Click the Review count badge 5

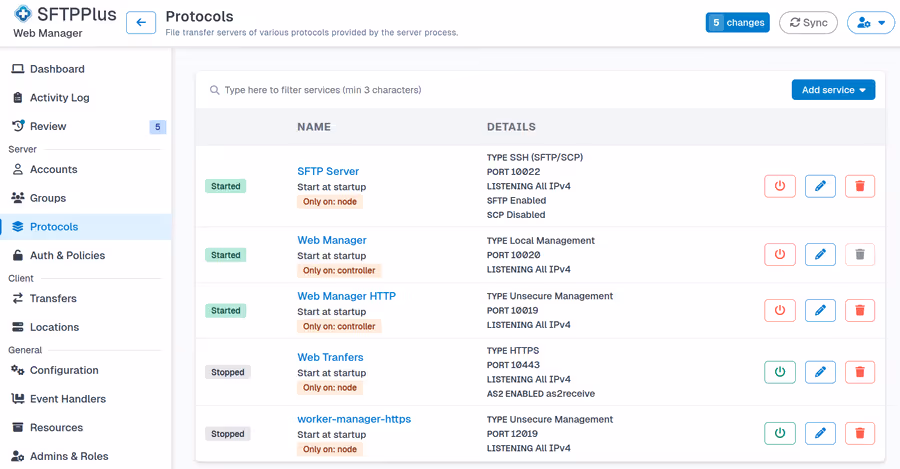point(157,127)
